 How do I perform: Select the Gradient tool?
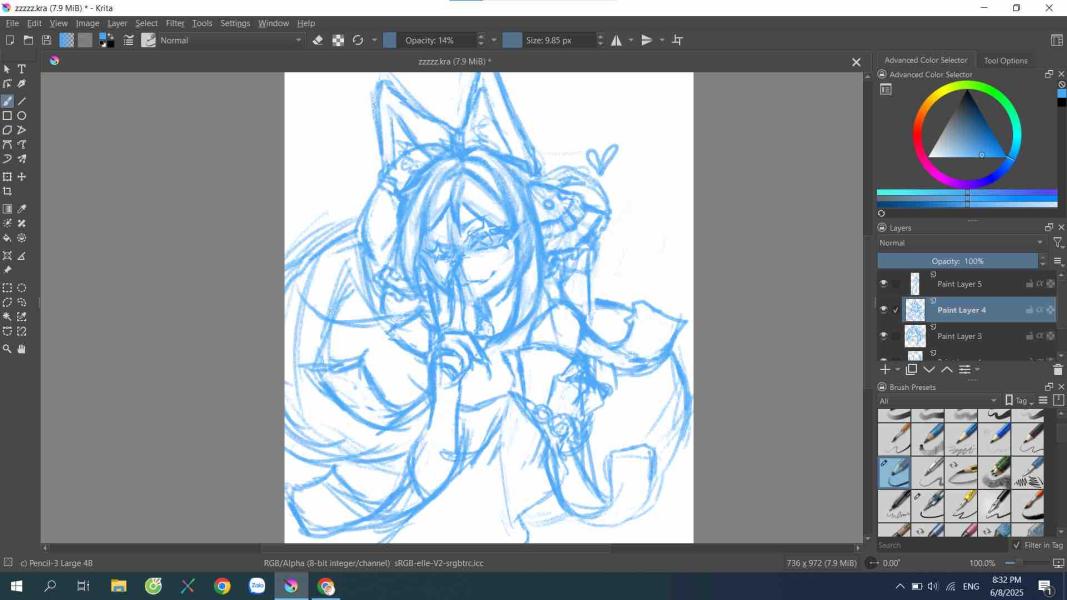tap(7, 209)
